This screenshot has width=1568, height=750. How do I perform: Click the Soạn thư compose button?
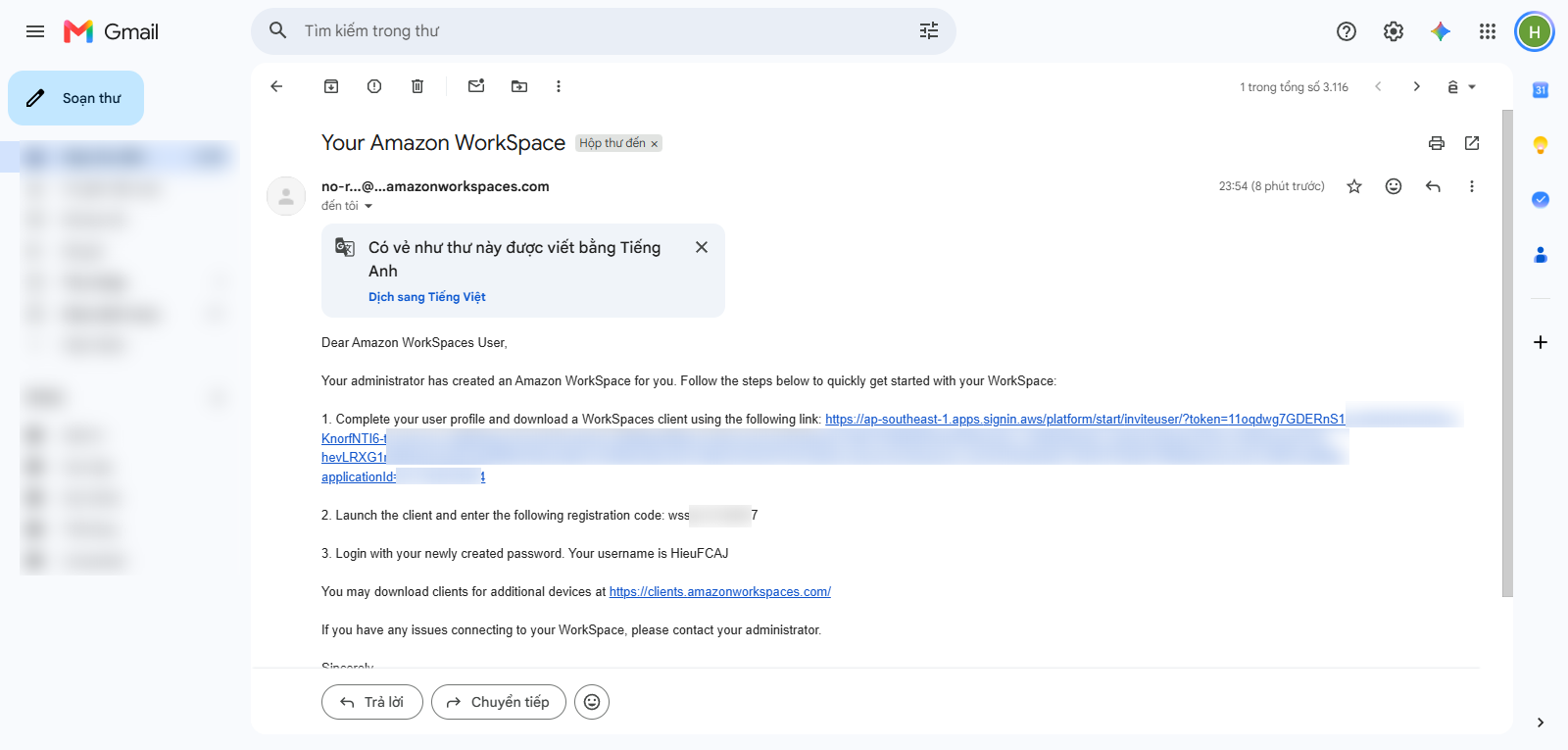(75, 98)
